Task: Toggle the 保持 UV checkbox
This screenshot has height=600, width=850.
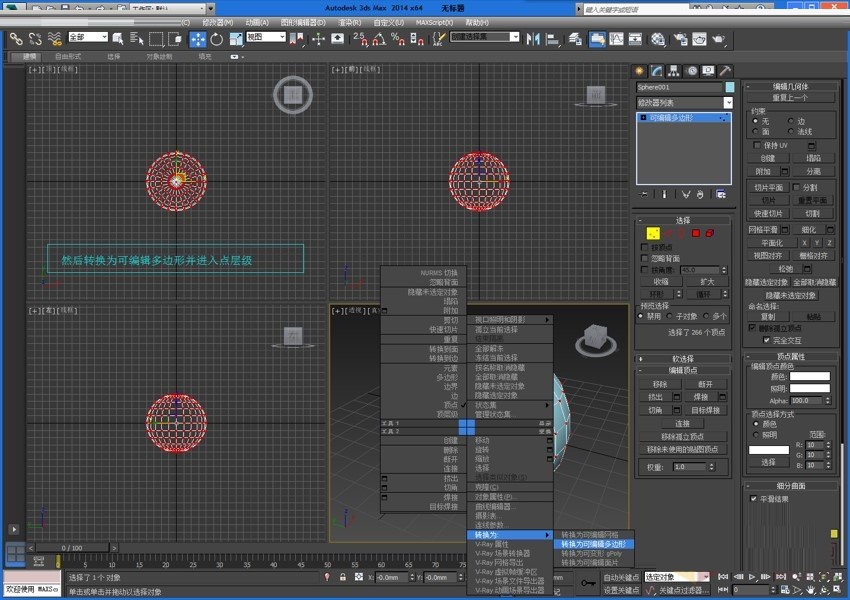Action: (757, 145)
